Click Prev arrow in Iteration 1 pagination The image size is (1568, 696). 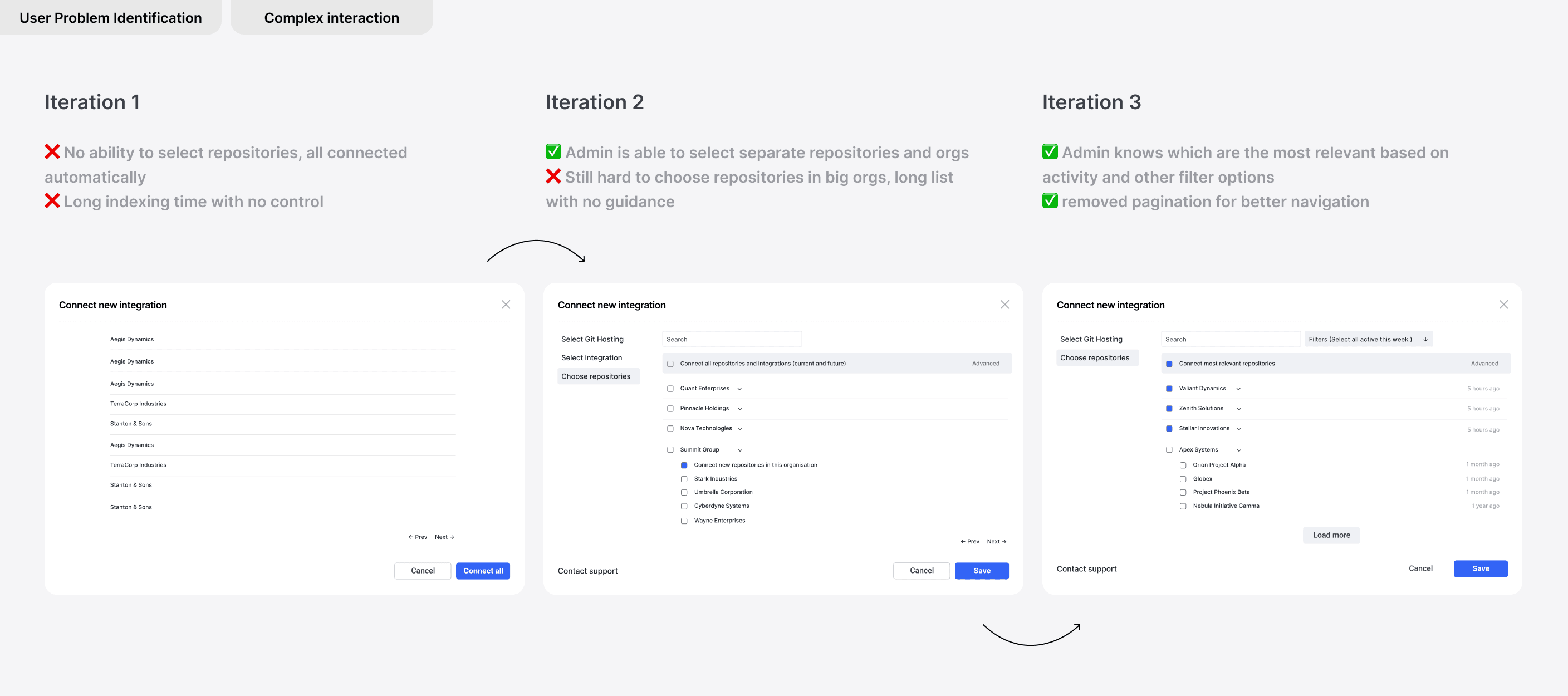pyautogui.click(x=418, y=537)
